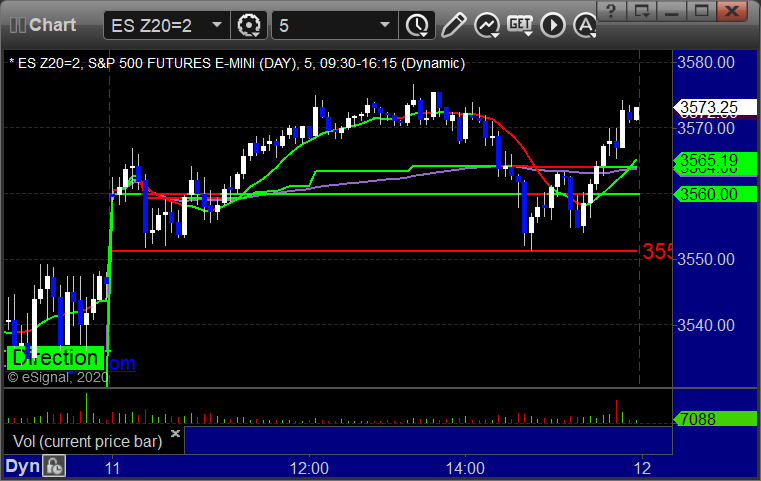Click the 3565.19 green price marker
This screenshot has width=761, height=481.
[715, 160]
